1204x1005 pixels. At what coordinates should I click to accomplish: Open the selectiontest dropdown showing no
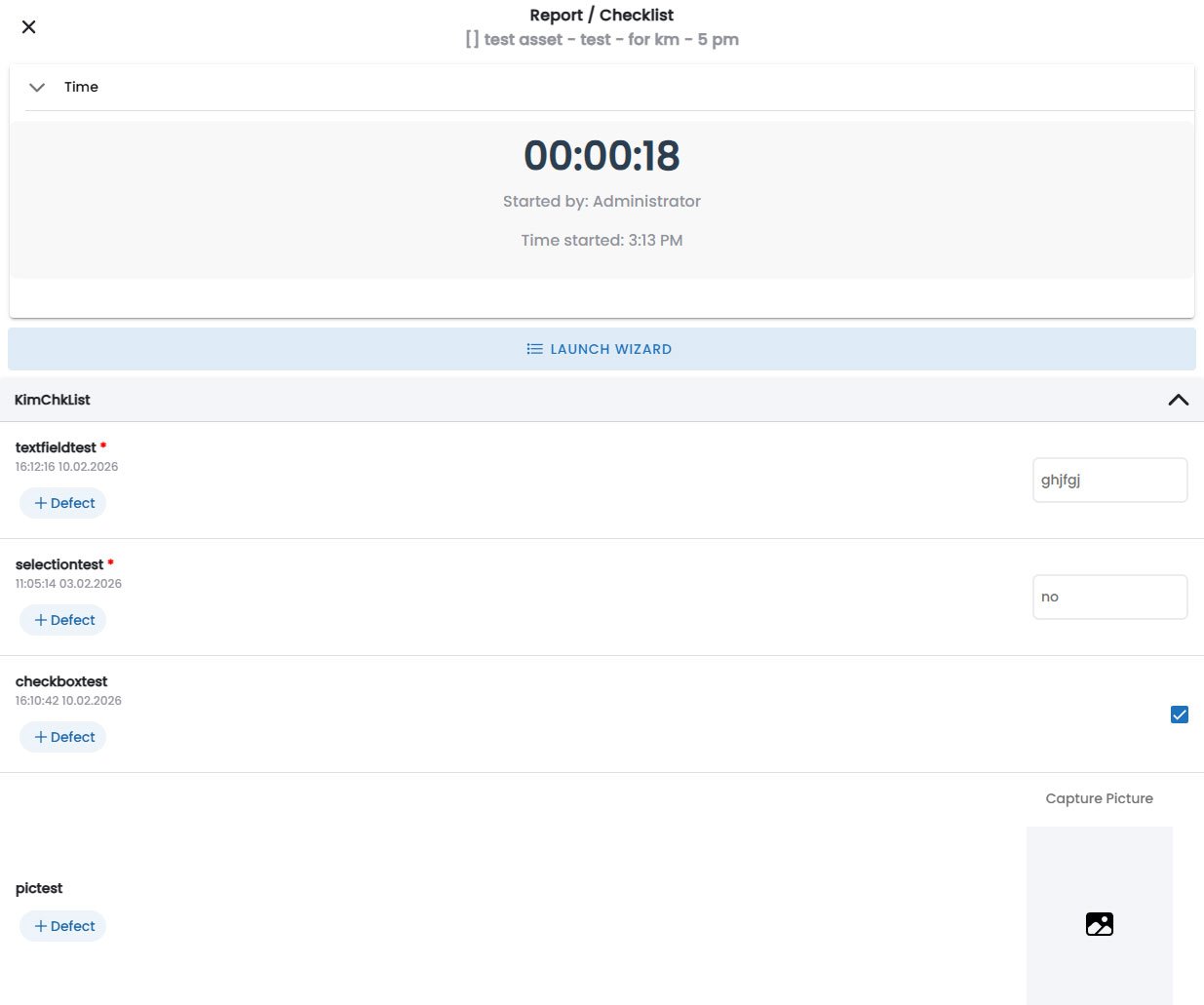pos(1109,597)
